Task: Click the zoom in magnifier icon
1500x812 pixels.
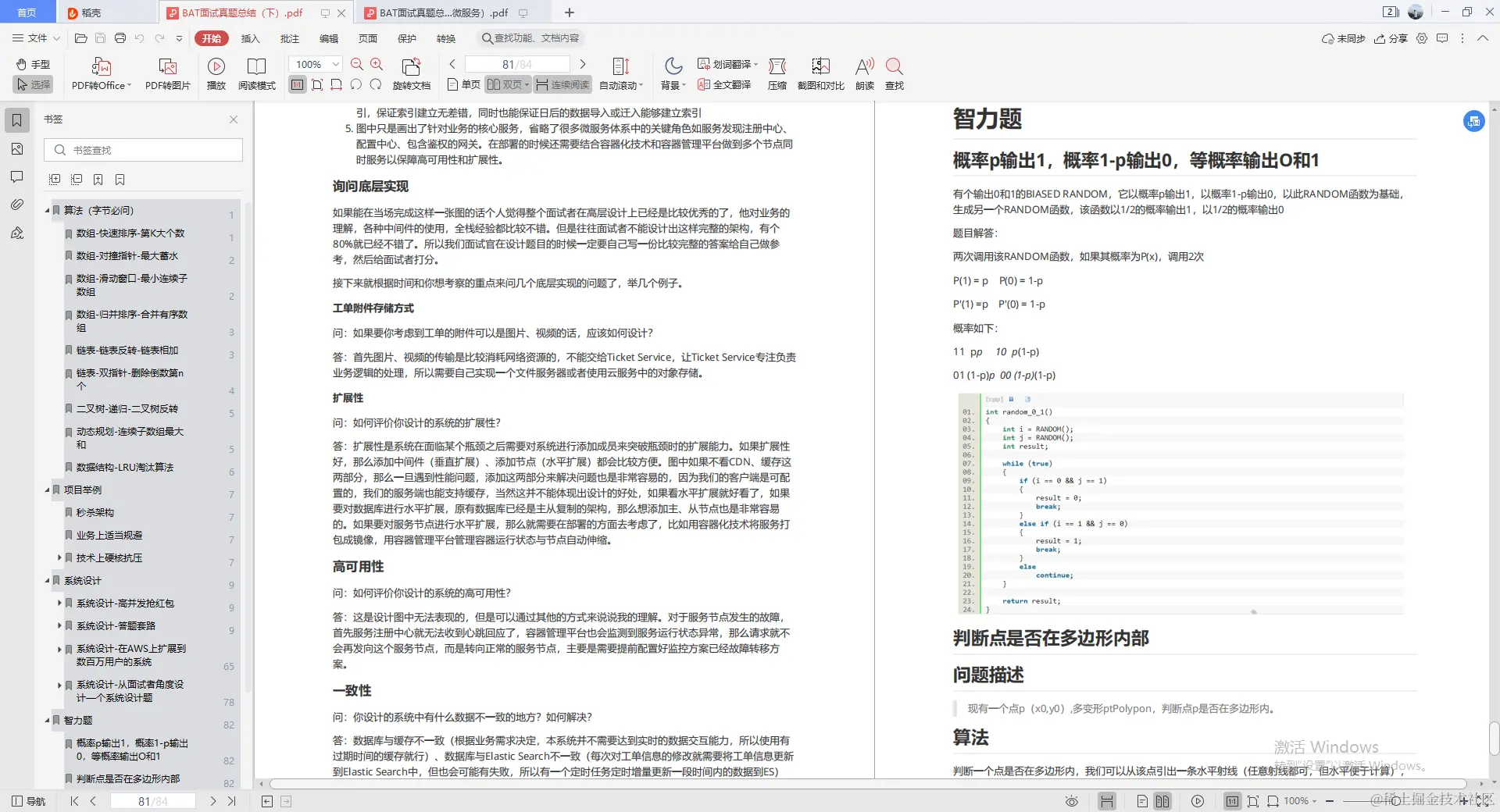Action: 377,64
